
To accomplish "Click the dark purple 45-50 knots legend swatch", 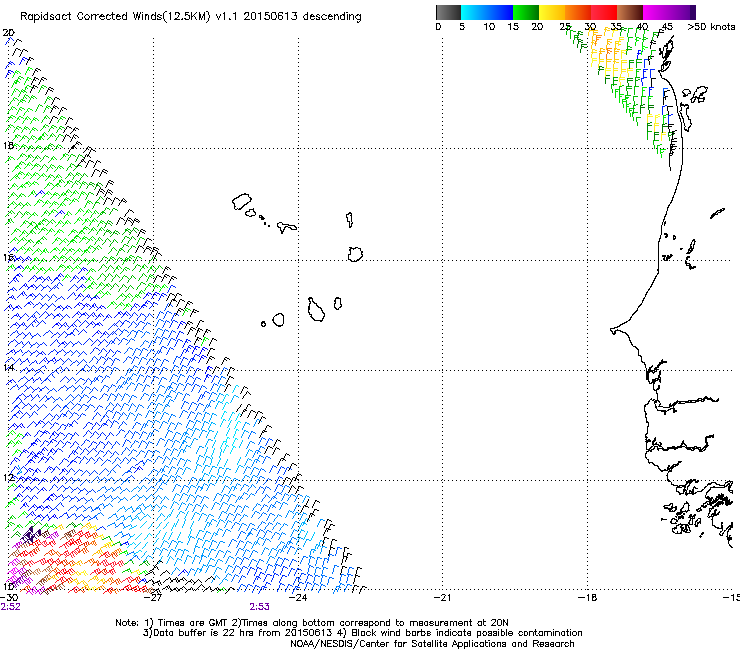I will 682,12.
